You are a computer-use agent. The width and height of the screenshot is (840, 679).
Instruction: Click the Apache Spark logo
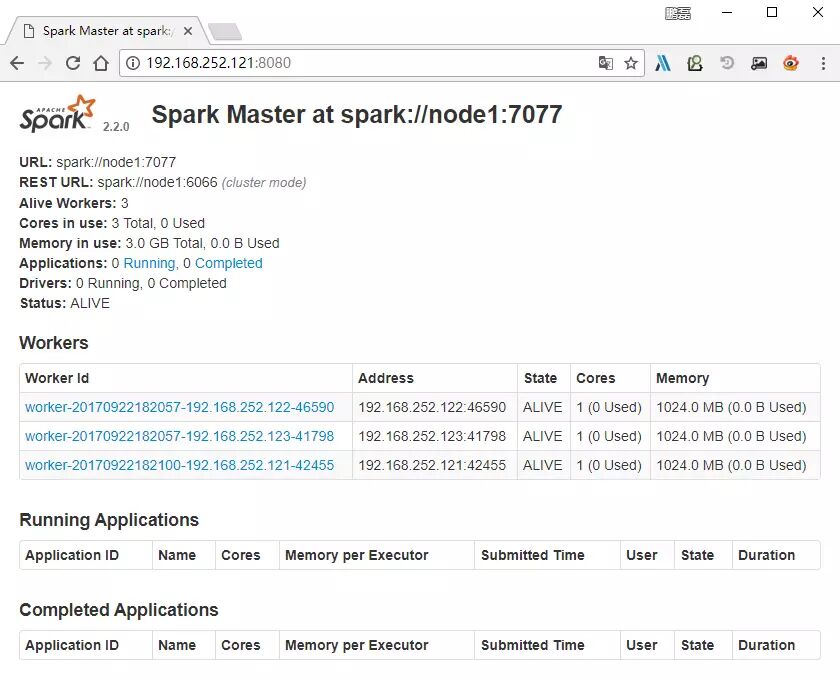(57, 114)
